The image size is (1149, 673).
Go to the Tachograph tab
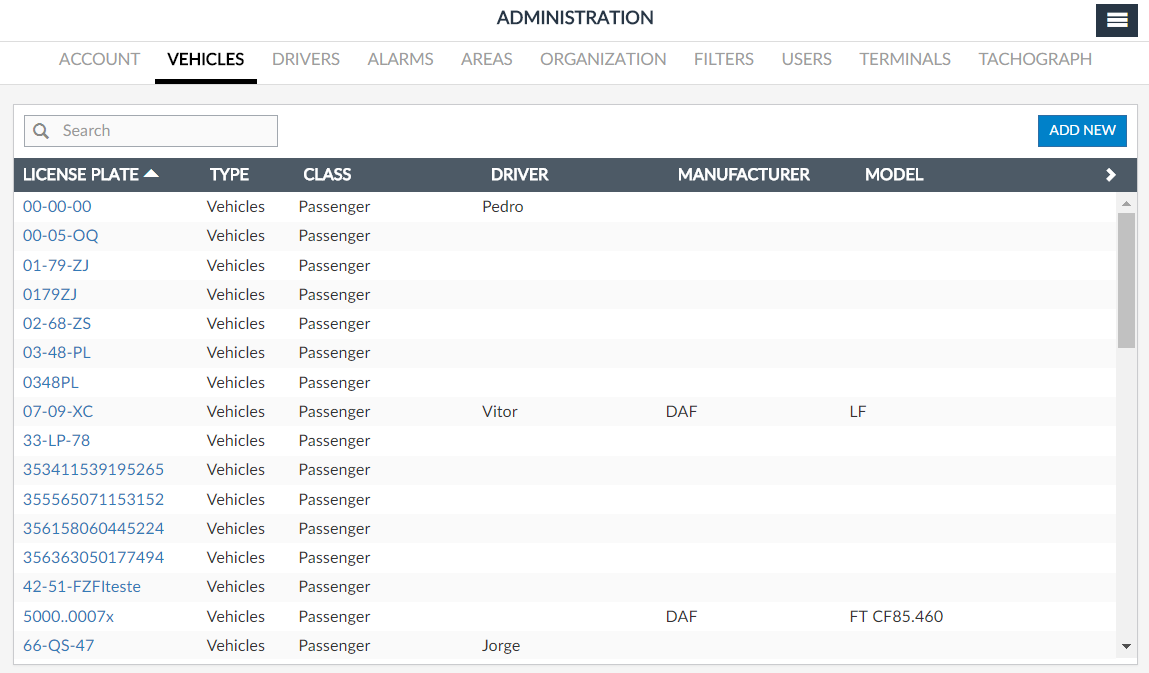pyautogui.click(x=1035, y=59)
